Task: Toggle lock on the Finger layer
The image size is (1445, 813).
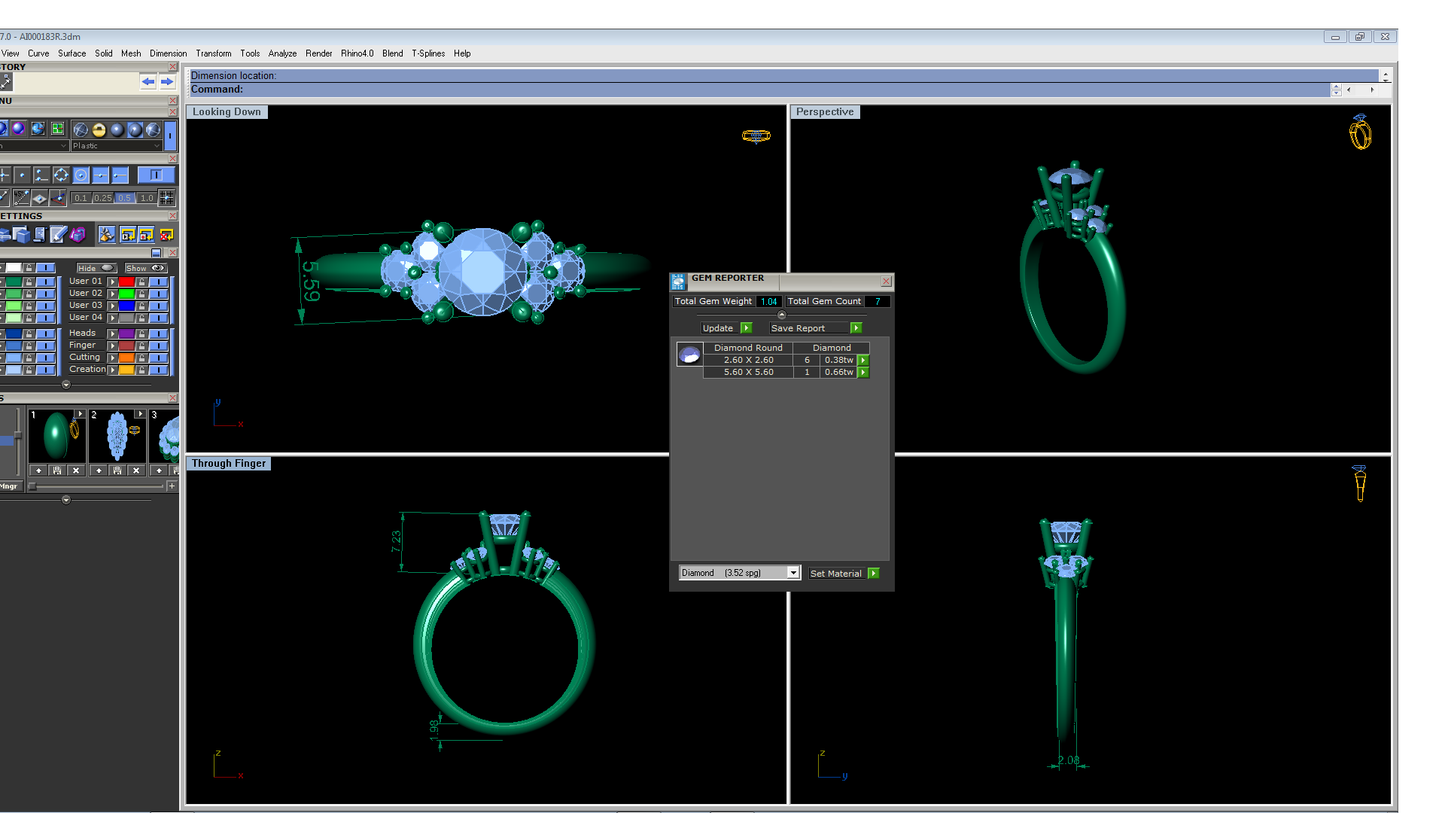Action: point(141,345)
